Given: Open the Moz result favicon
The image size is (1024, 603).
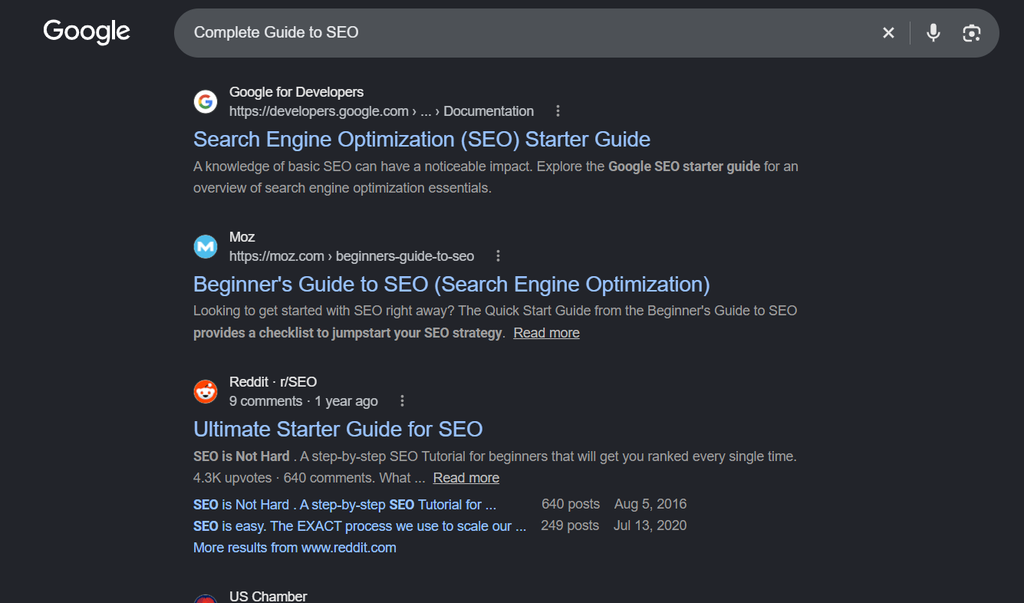Looking at the screenshot, I should (x=206, y=246).
